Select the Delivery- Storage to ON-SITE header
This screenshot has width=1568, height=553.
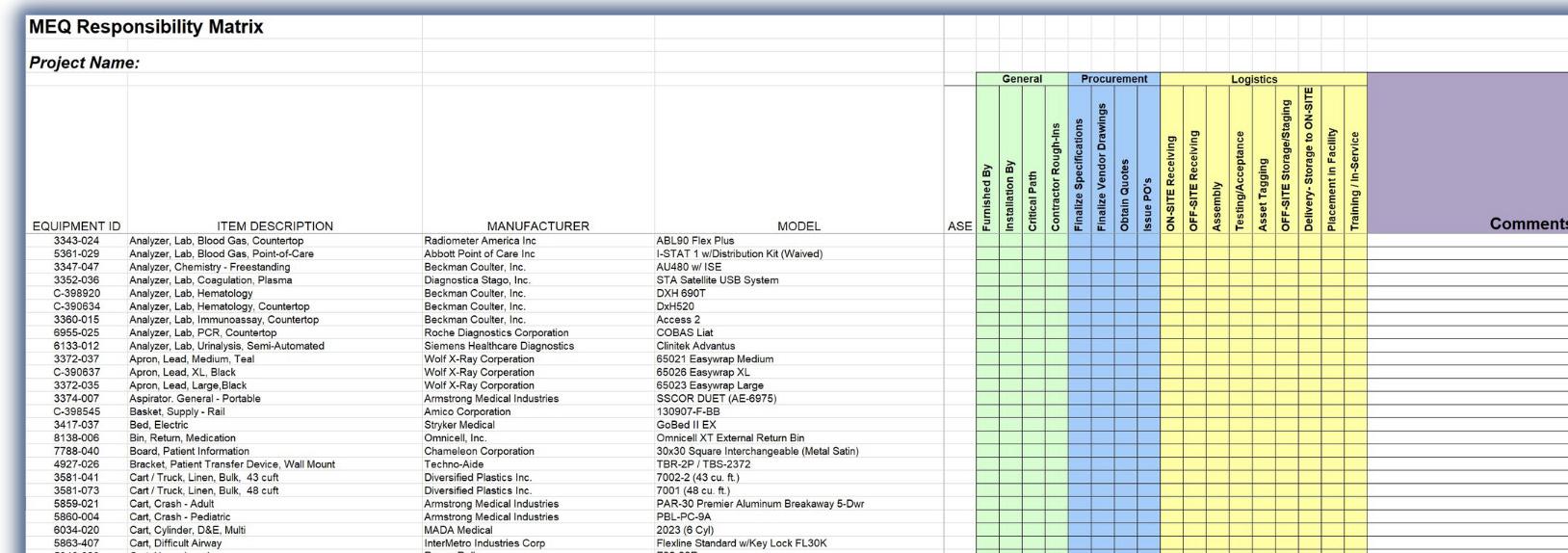tap(1309, 159)
